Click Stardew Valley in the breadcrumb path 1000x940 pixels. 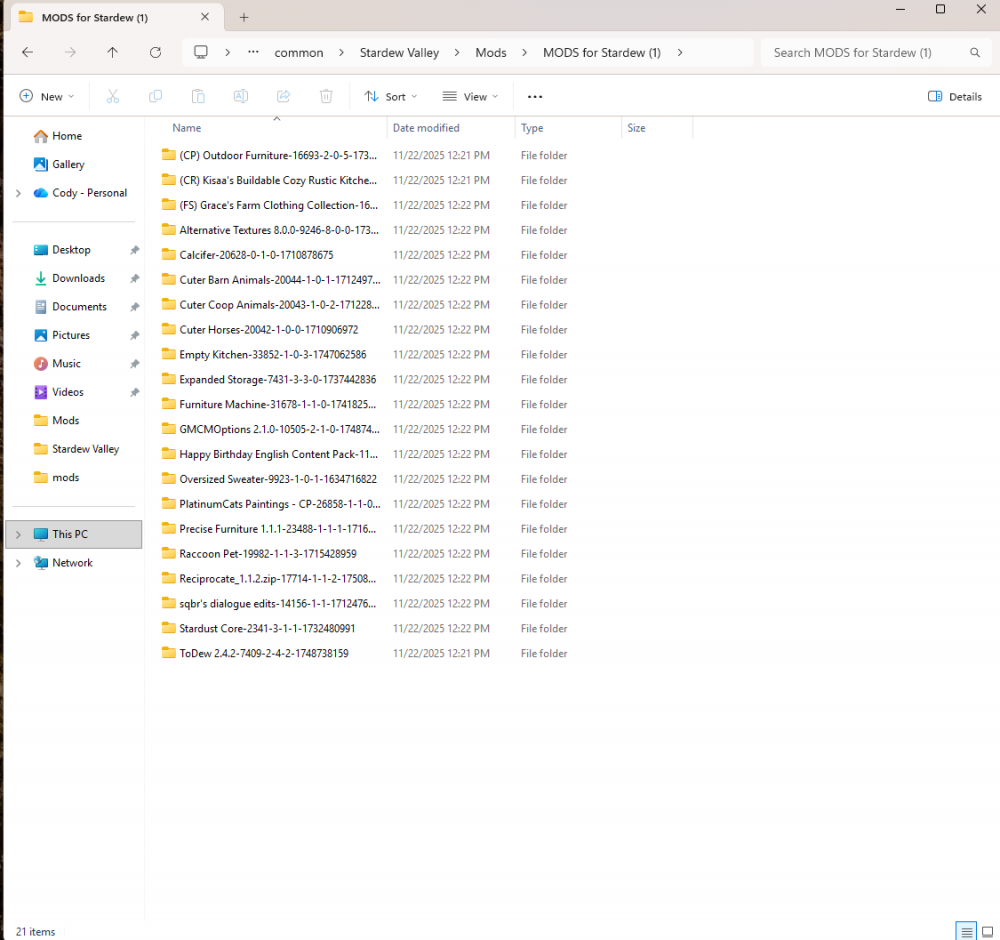pos(399,52)
